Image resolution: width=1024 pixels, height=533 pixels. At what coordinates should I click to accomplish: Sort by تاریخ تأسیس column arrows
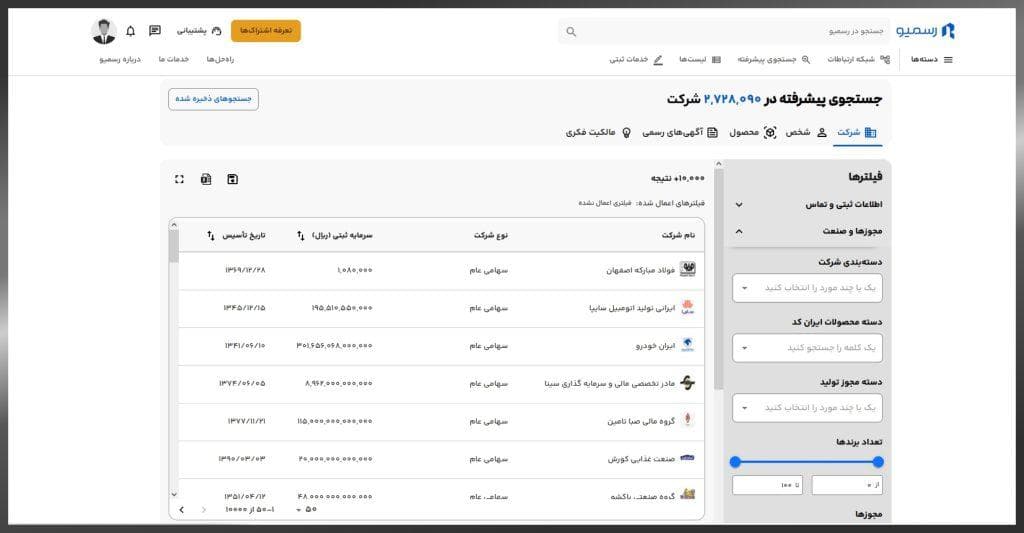point(210,235)
